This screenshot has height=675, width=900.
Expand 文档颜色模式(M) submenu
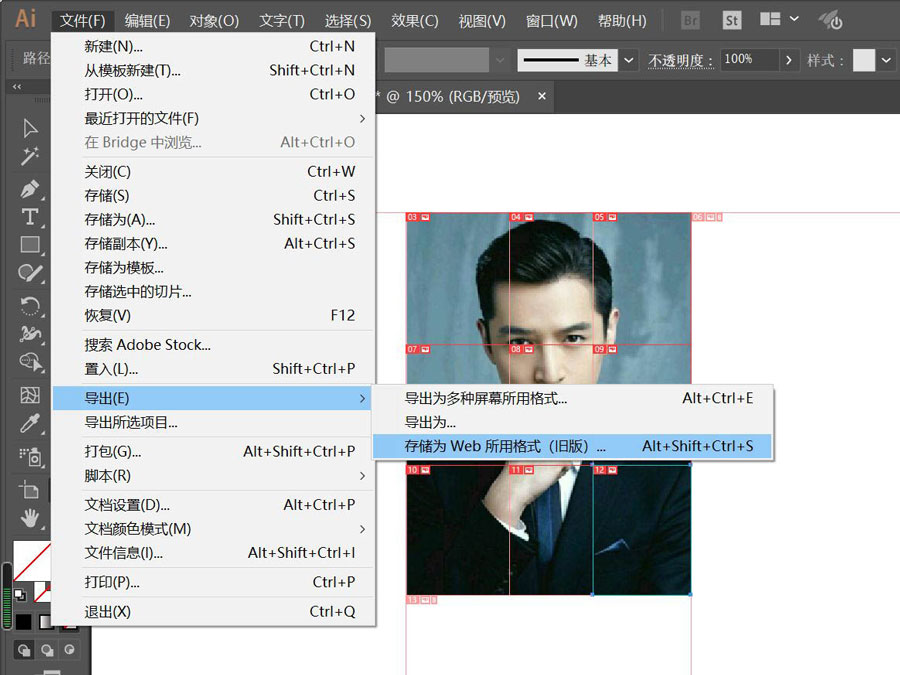point(362,529)
